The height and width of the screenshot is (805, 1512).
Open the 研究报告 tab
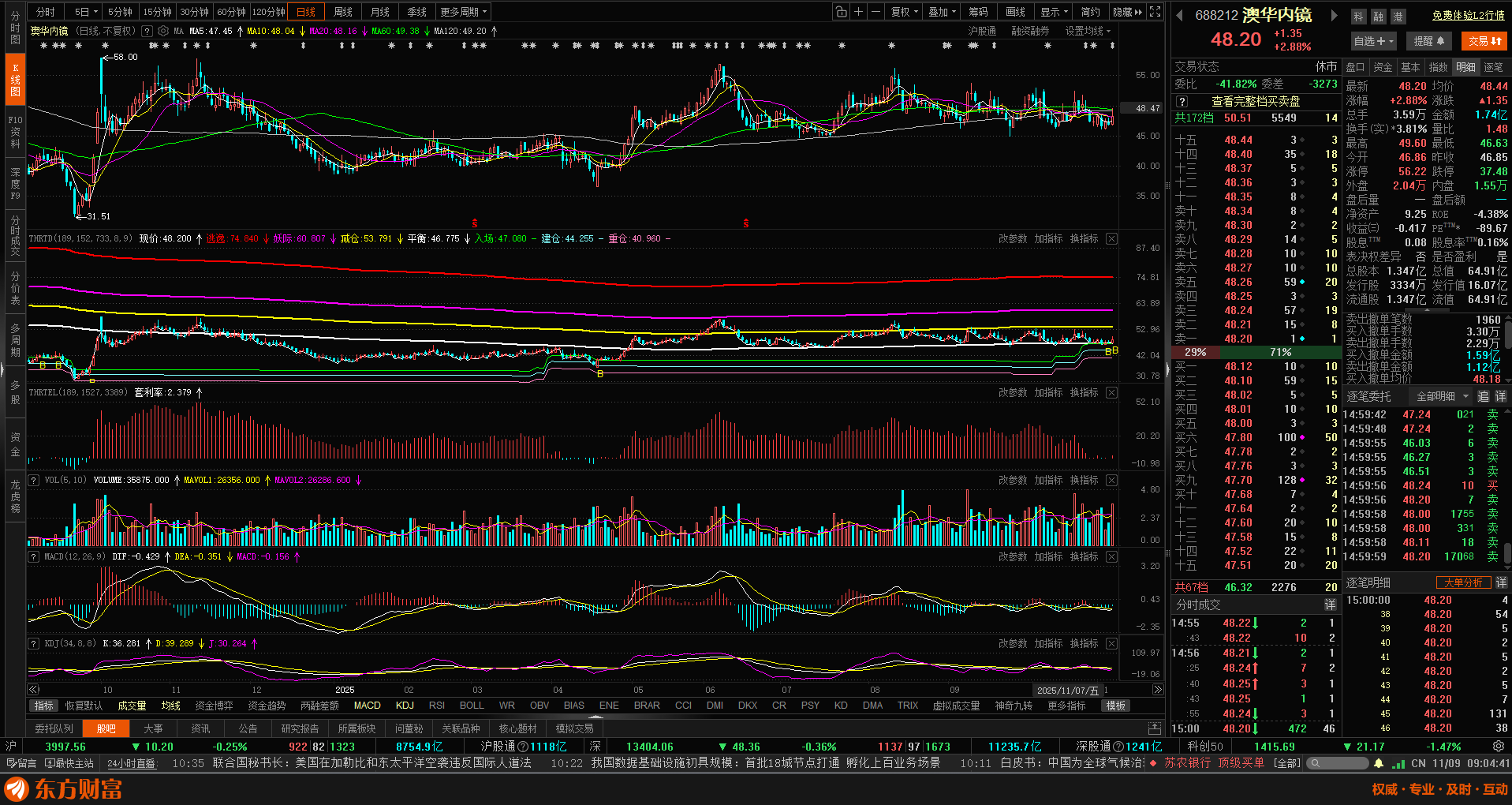point(300,728)
